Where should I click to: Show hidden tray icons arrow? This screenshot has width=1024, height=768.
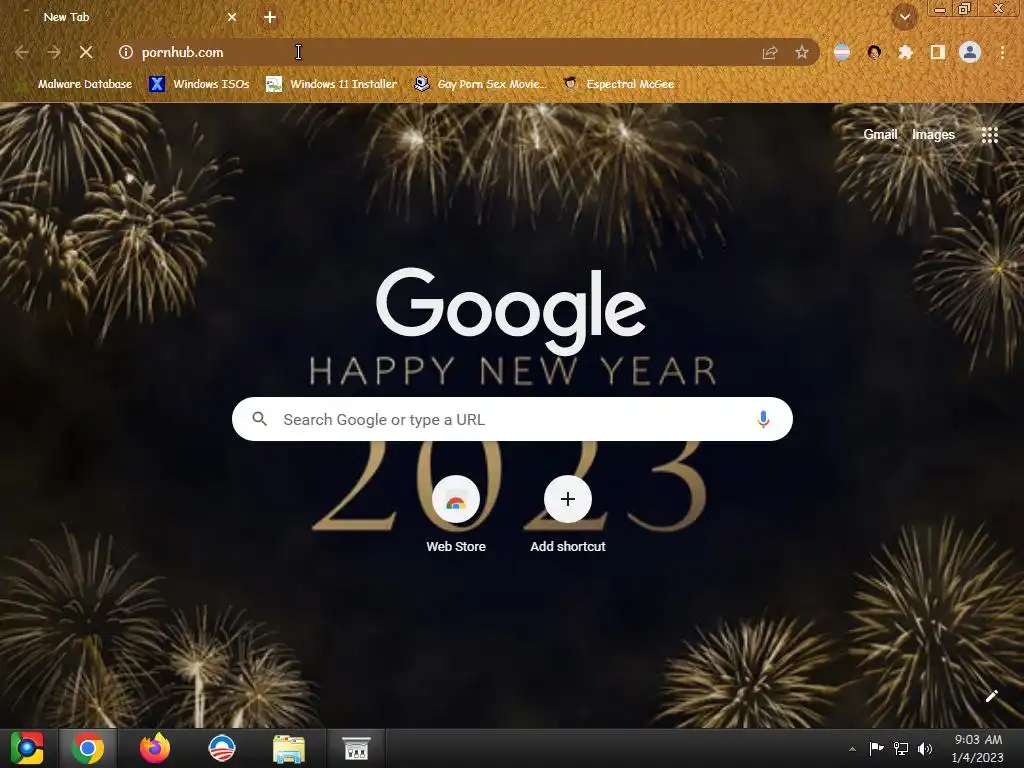coord(852,749)
